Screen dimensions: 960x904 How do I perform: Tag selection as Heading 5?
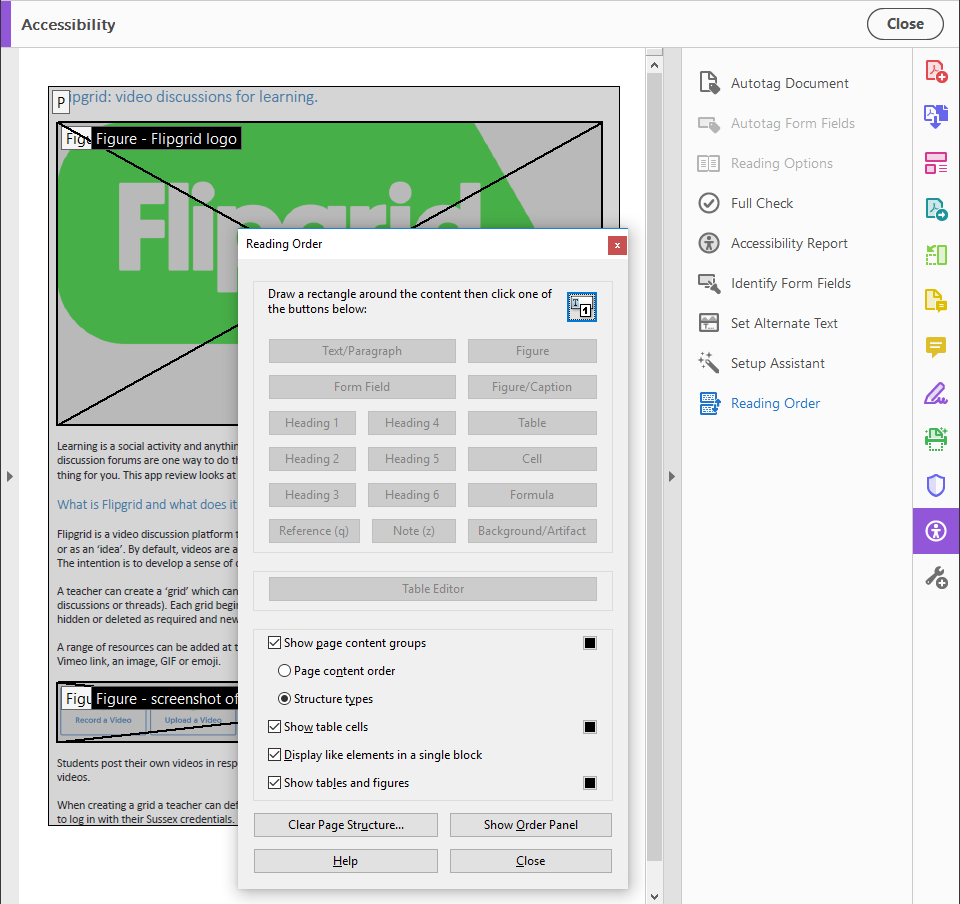click(x=411, y=459)
